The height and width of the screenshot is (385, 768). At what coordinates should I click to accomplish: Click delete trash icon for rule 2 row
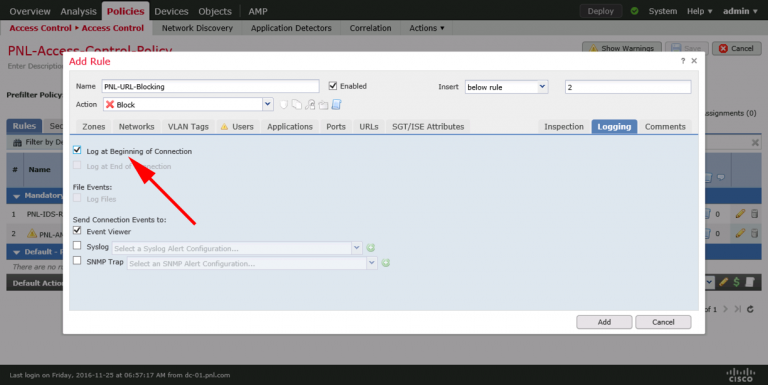click(755, 233)
